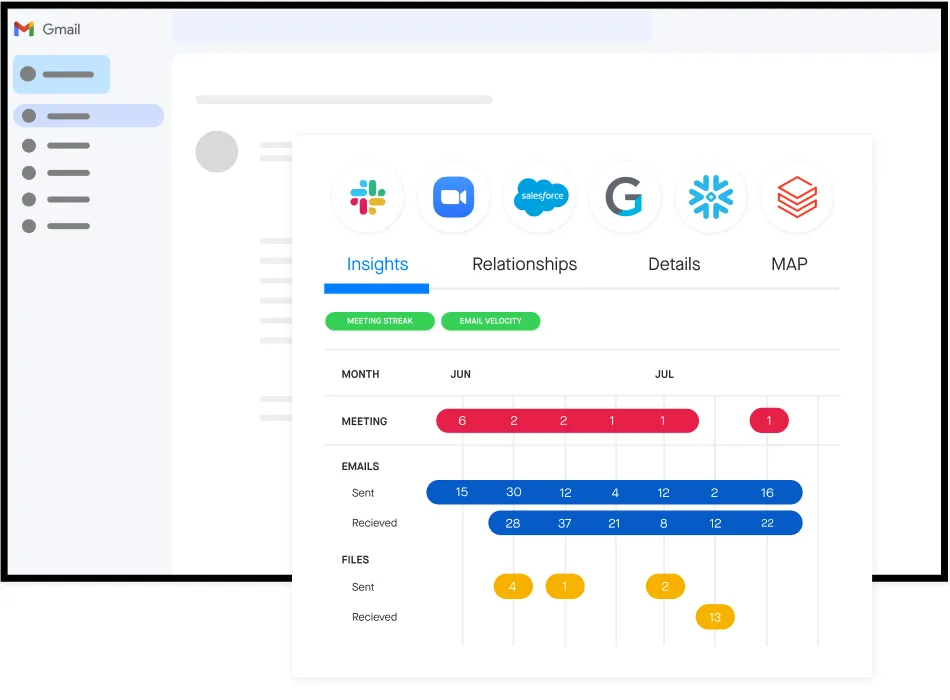Click emails received value 22
The height and width of the screenshot is (700, 950).
(x=767, y=523)
